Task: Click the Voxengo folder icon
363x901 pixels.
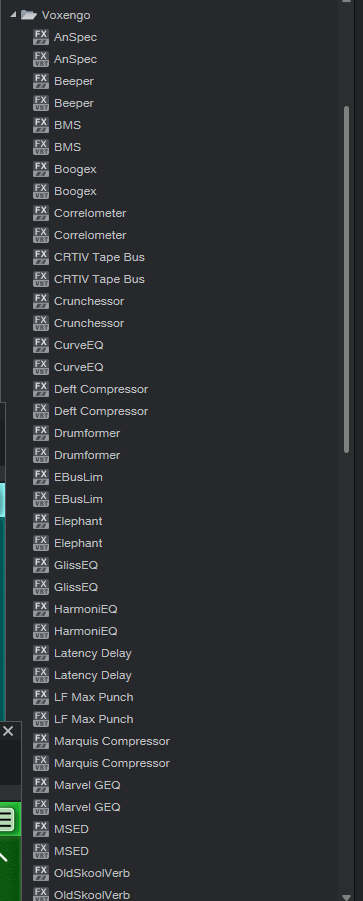Action: tap(29, 14)
